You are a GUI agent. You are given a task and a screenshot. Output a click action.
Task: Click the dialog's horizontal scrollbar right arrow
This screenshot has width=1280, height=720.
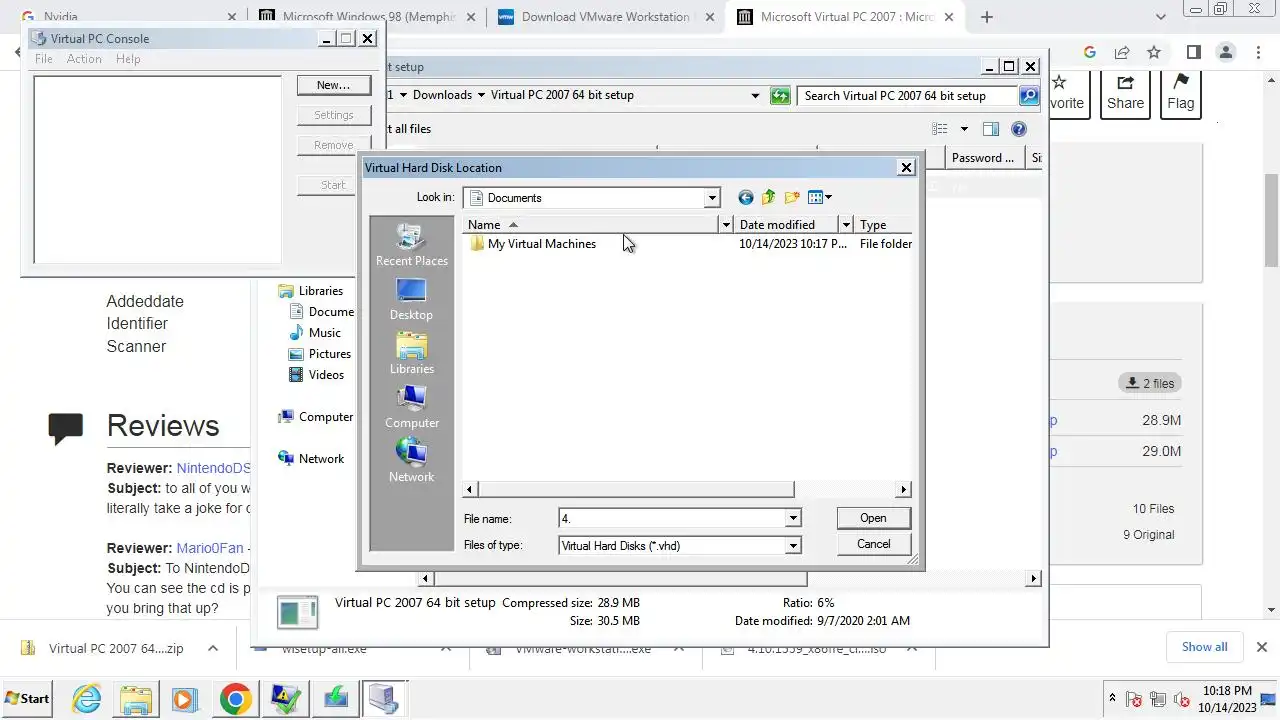point(904,490)
